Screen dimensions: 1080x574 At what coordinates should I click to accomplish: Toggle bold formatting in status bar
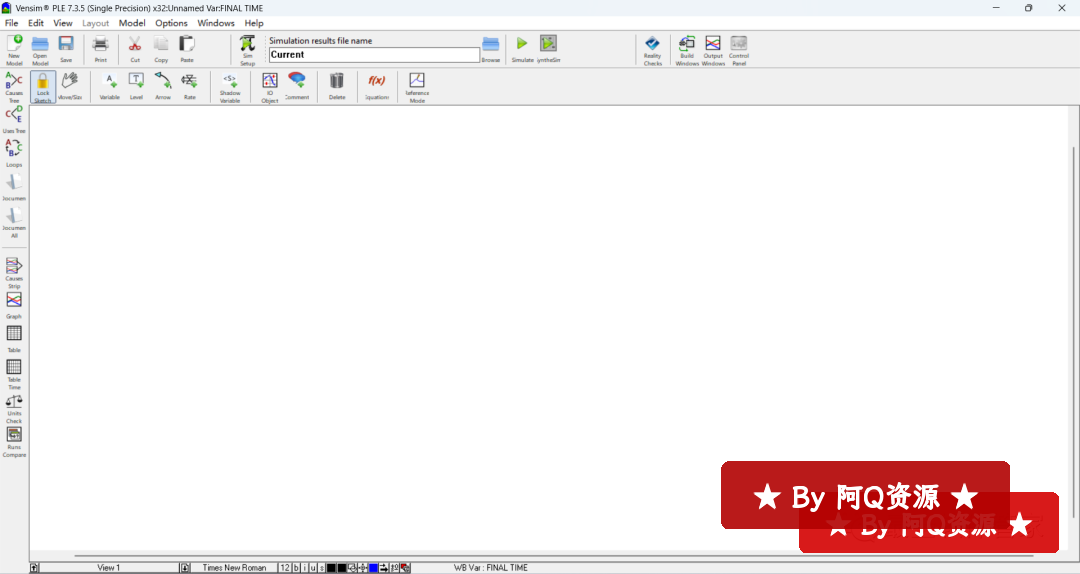point(296,568)
